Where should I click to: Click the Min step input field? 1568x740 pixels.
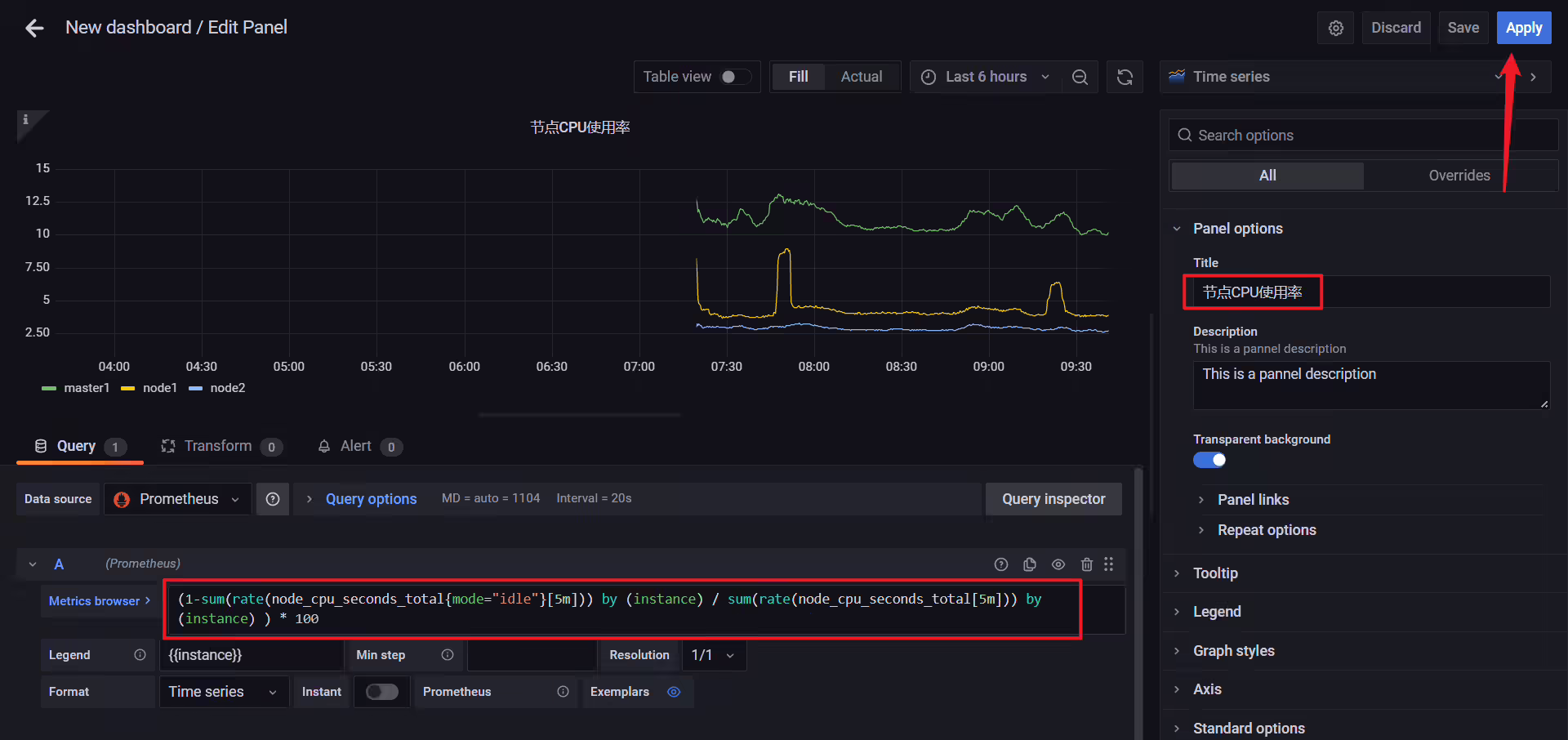[x=532, y=655]
